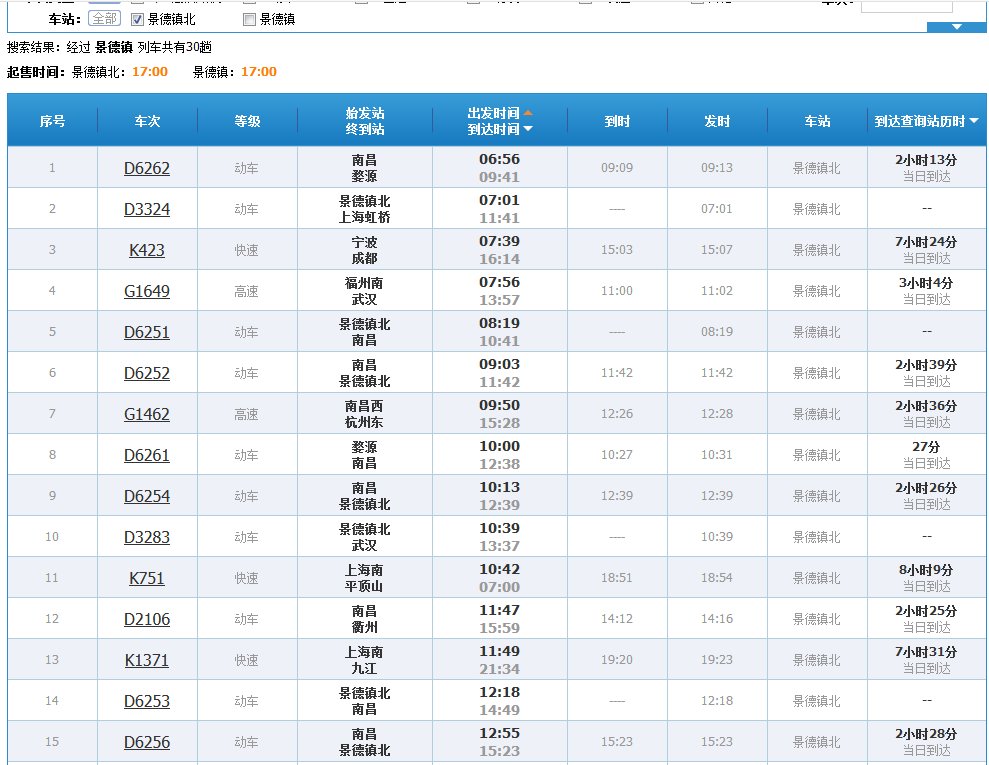The image size is (989, 765).
Task: Select the 全部 station filter button
Action: tap(104, 18)
